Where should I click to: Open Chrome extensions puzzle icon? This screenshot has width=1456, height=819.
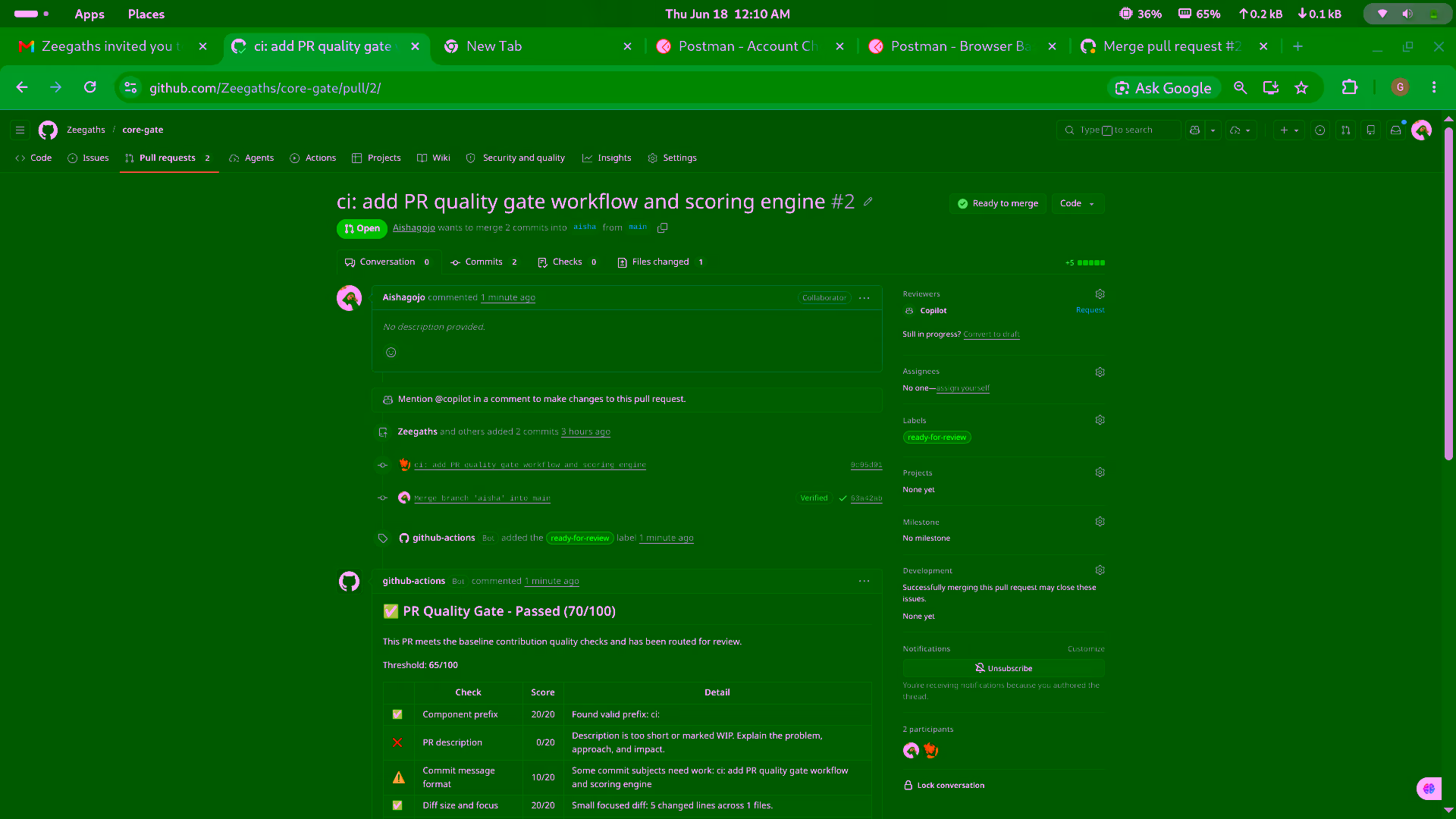coord(1349,88)
